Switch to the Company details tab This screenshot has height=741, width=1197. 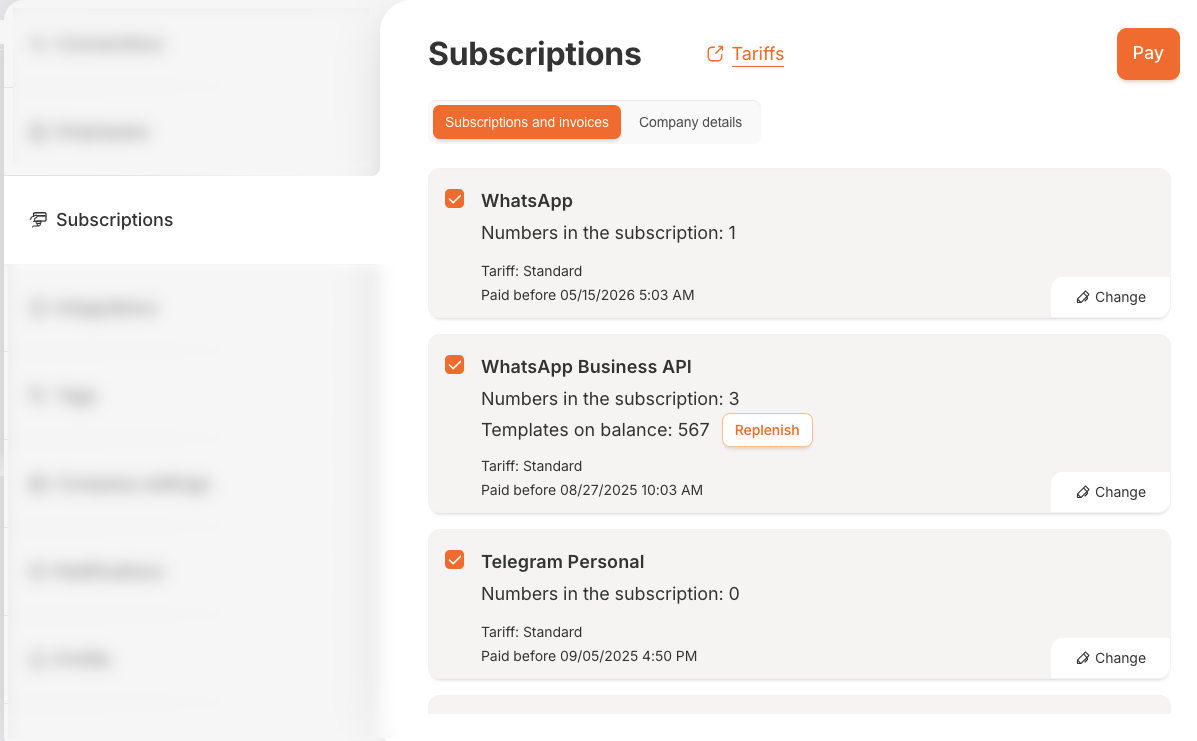coord(690,122)
